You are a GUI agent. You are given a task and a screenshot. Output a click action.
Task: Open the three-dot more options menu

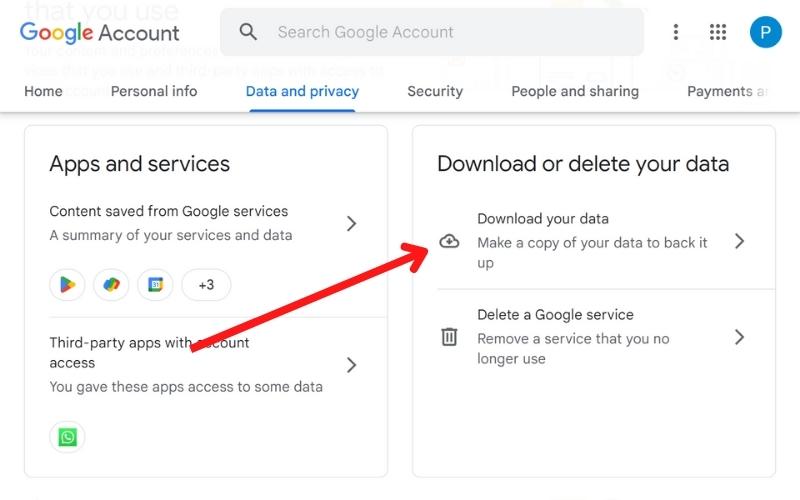[676, 32]
